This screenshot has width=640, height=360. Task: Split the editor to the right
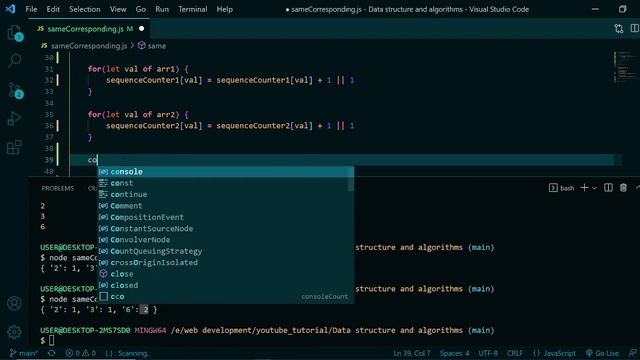pyautogui.click(x=635, y=29)
